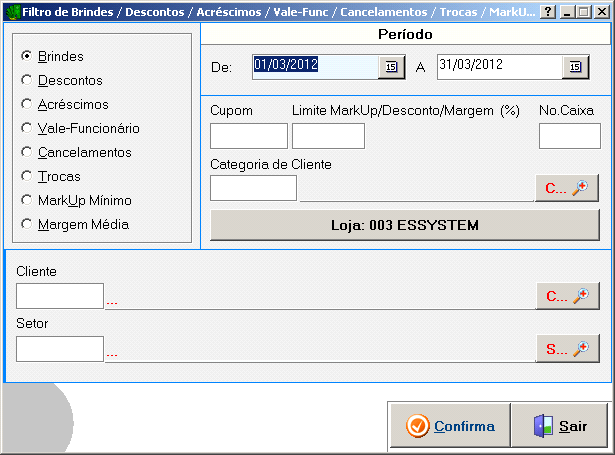
Task: Click the help question mark in title bar
Action: (547, 12)
